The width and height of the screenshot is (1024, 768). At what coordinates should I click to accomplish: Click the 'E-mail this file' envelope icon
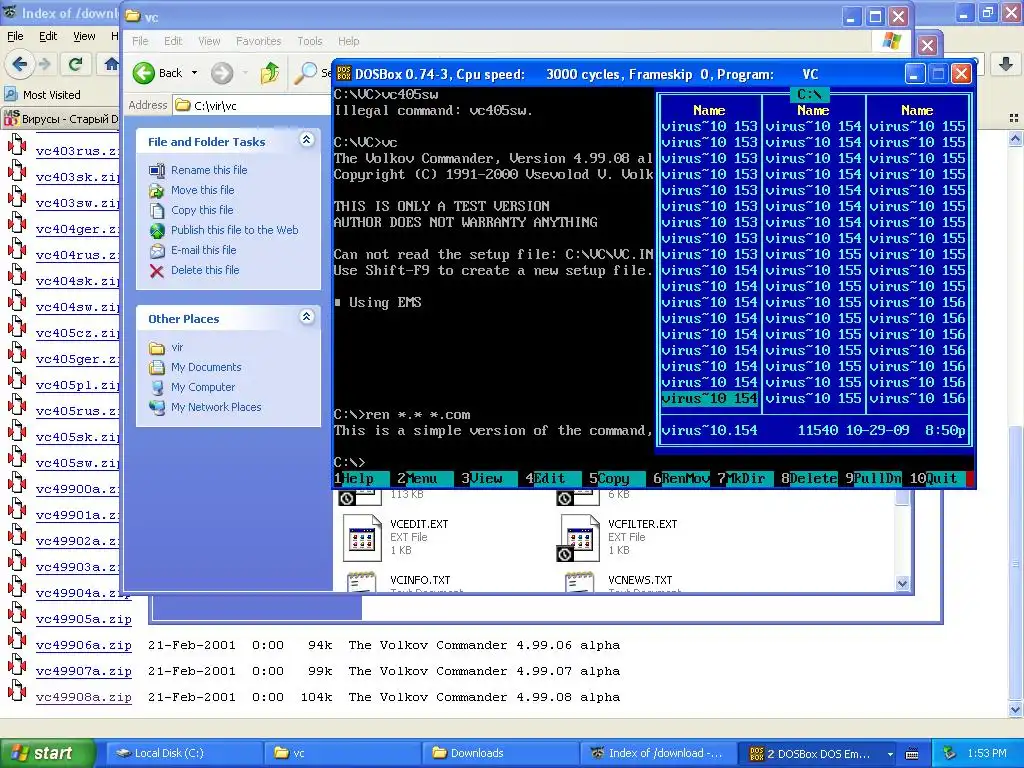157,250
